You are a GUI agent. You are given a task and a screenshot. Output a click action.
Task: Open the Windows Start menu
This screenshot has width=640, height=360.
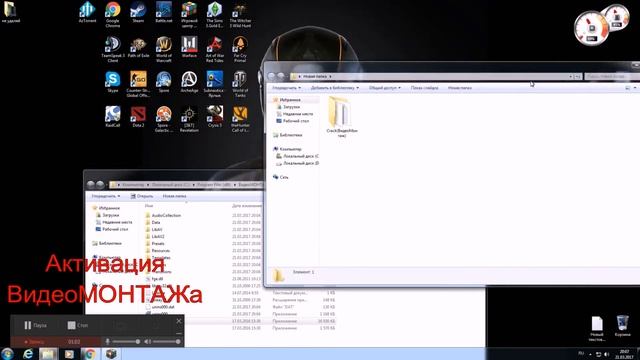tap(7, 353)
